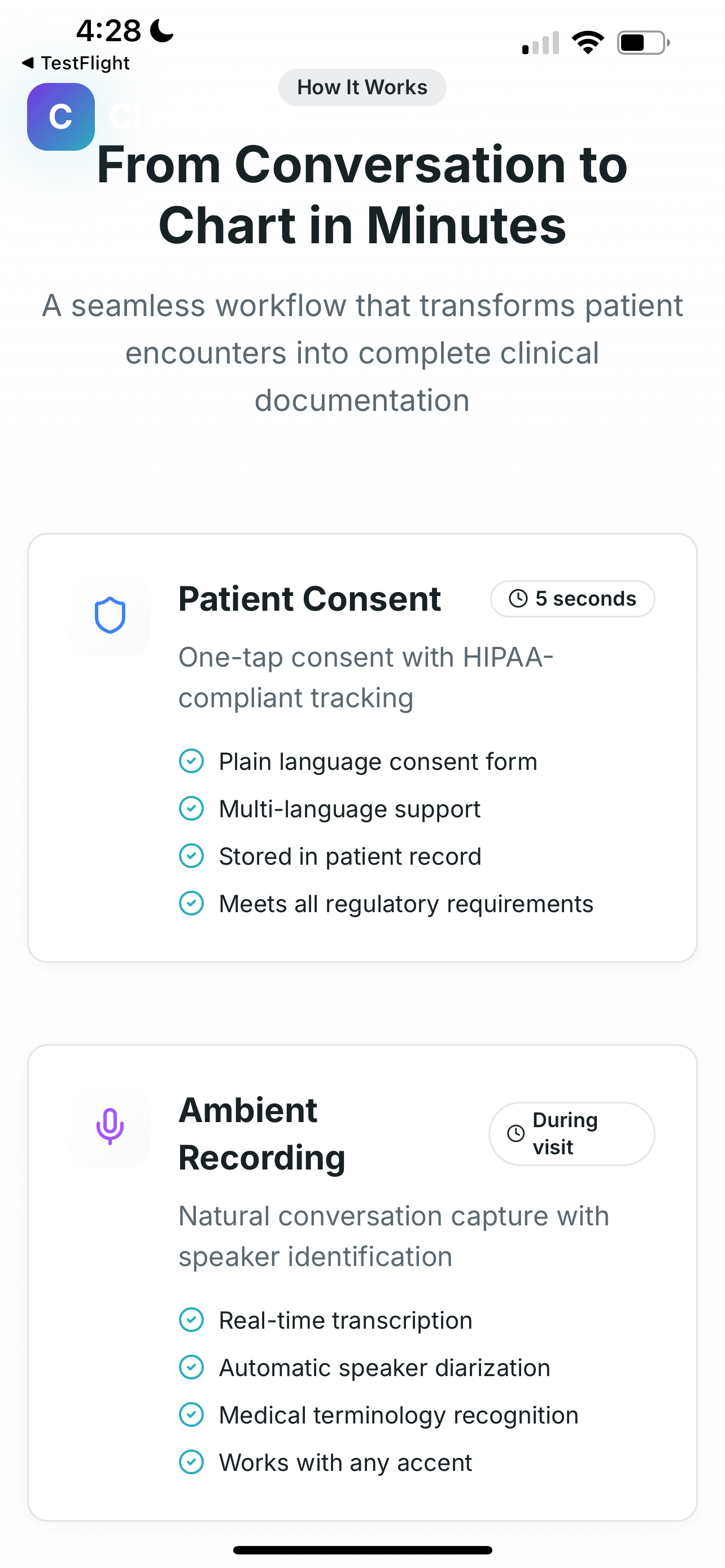Tap check icon beside Multi-language support

click(191, 808)
